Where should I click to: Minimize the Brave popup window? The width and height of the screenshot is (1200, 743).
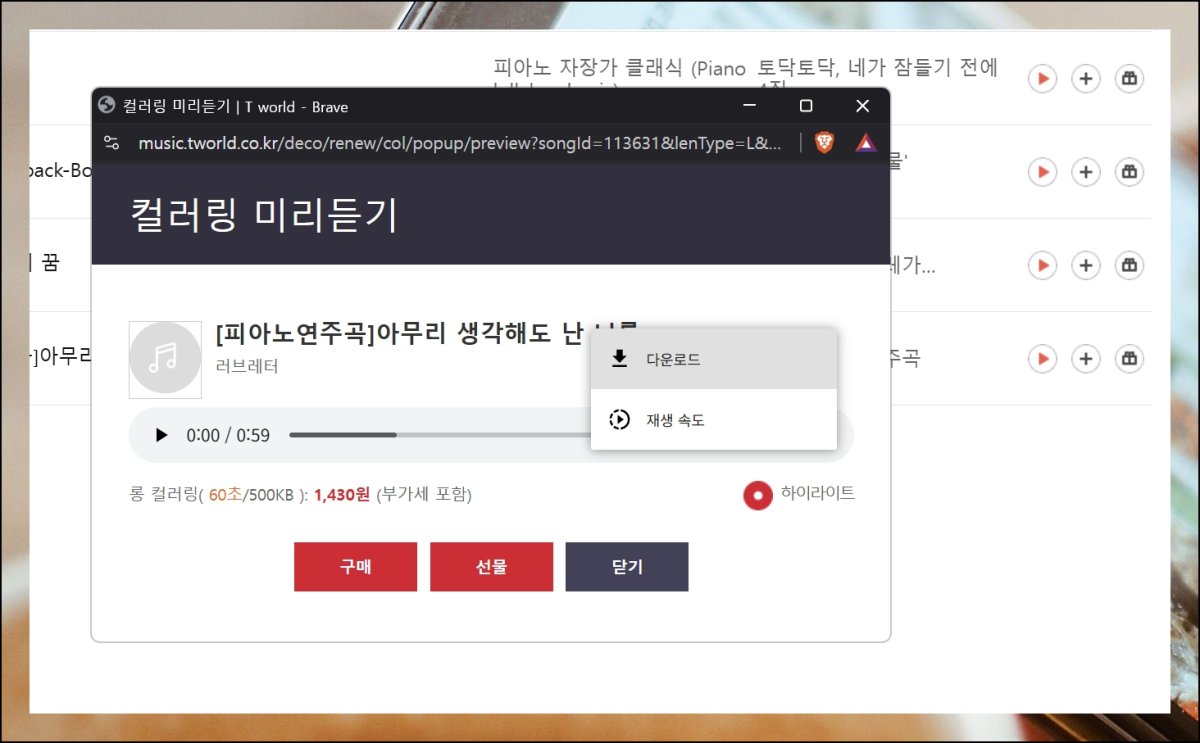[x=751, y=106]
